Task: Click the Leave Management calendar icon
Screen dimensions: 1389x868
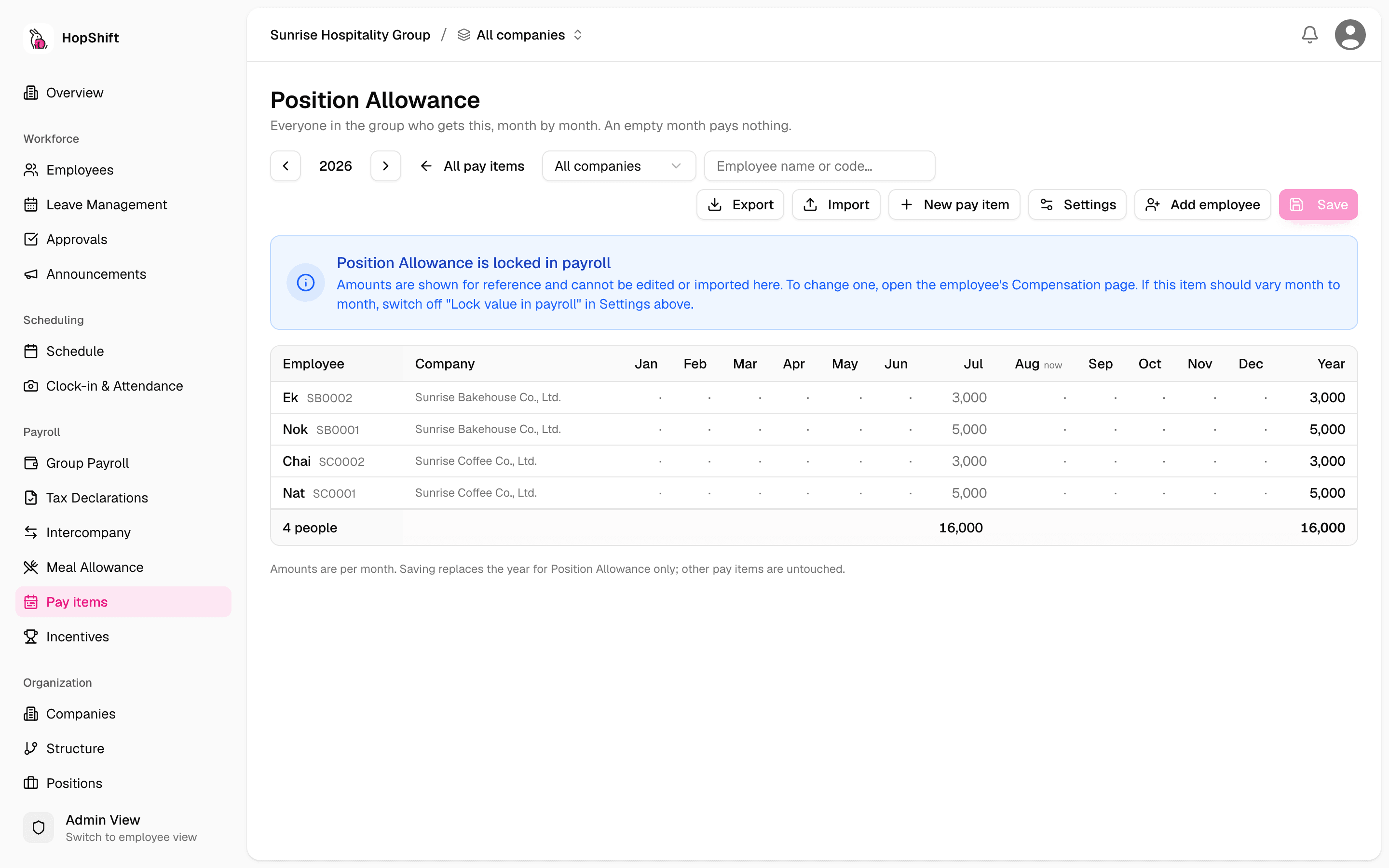Action: coord(31,205)
